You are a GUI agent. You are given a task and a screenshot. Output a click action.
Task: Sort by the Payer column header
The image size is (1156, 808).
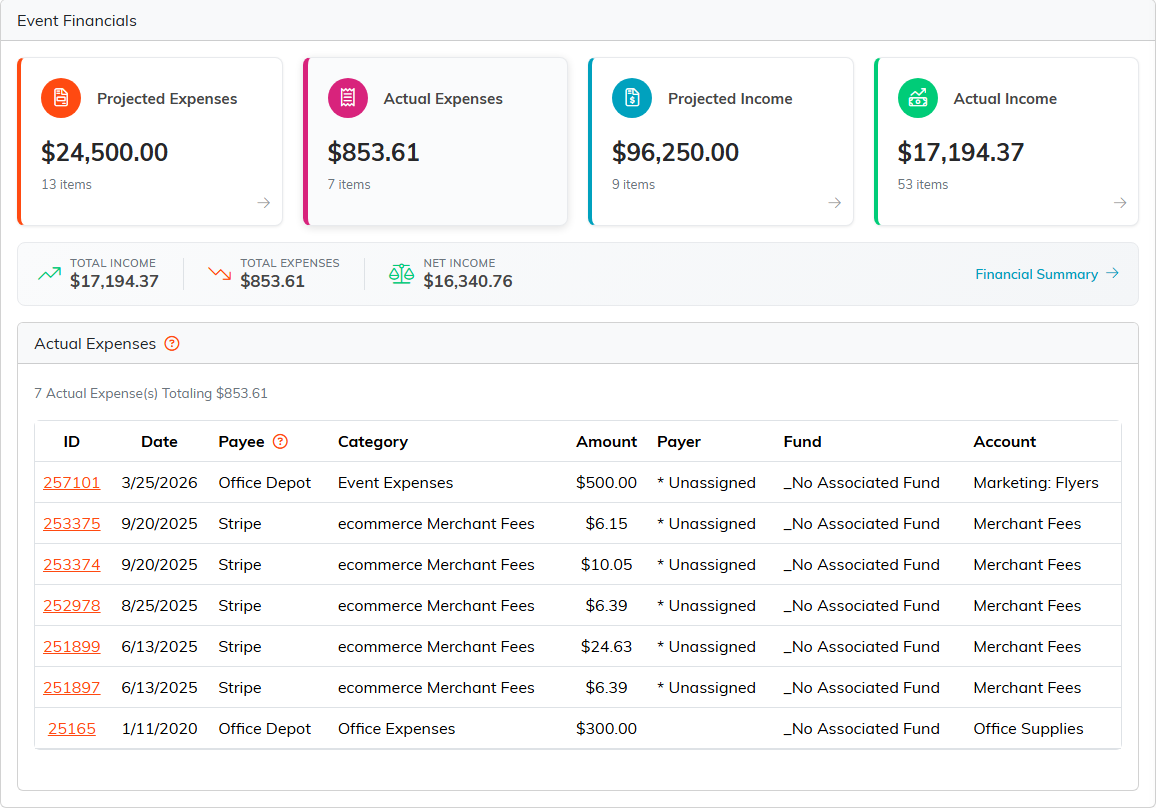(x=678, y=442)
